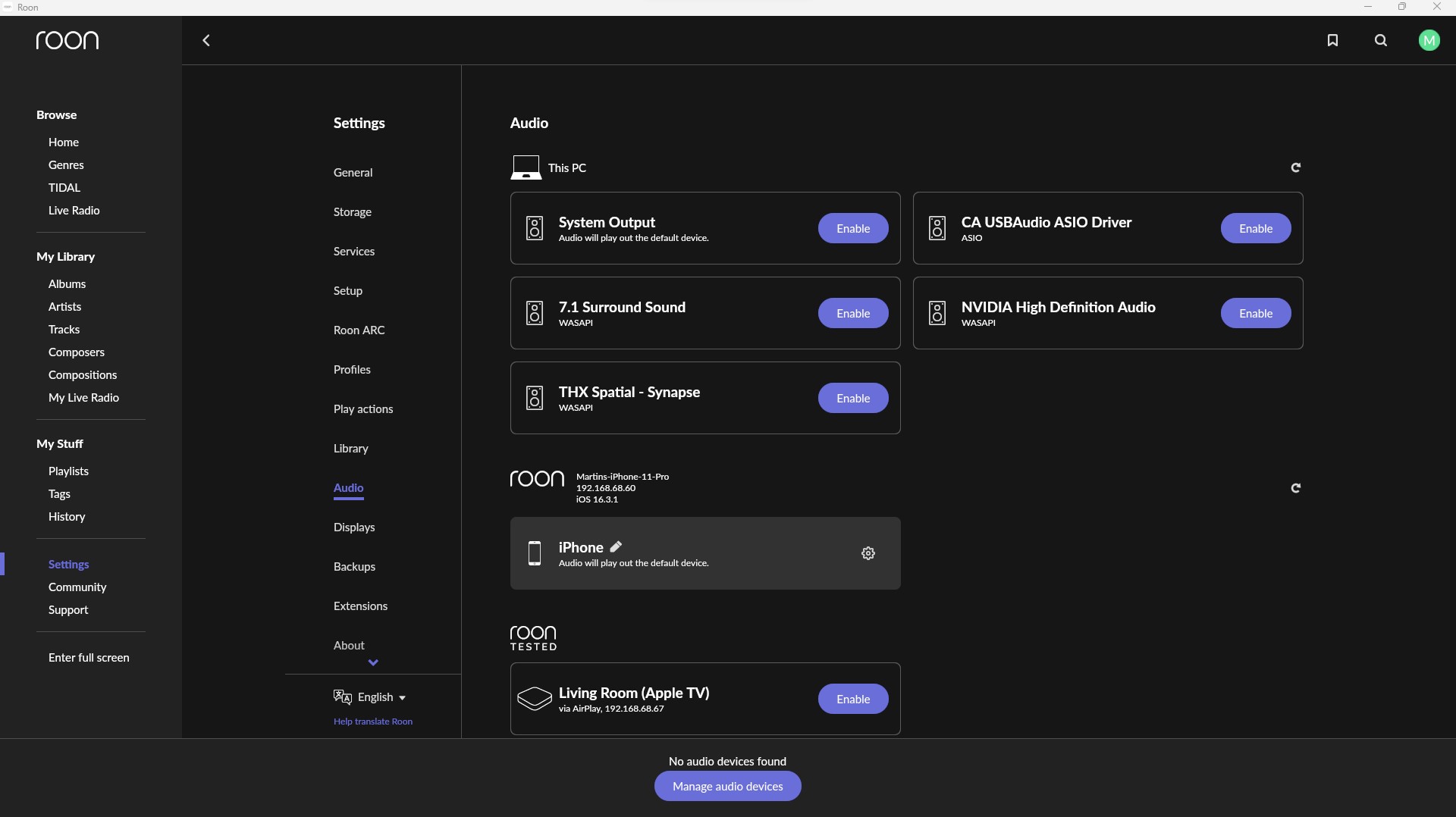1456x817 pixels.
Task: Select Settings in sidebar
Action: [69, 565]
